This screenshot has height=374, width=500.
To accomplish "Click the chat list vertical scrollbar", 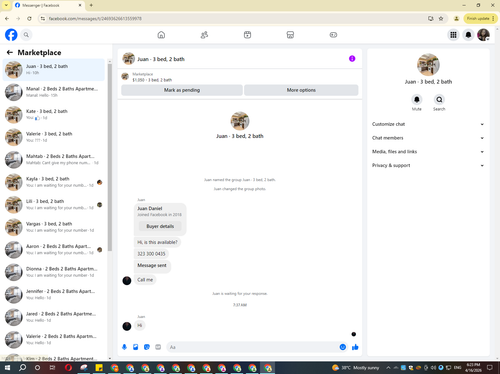I will click(110, 157).
